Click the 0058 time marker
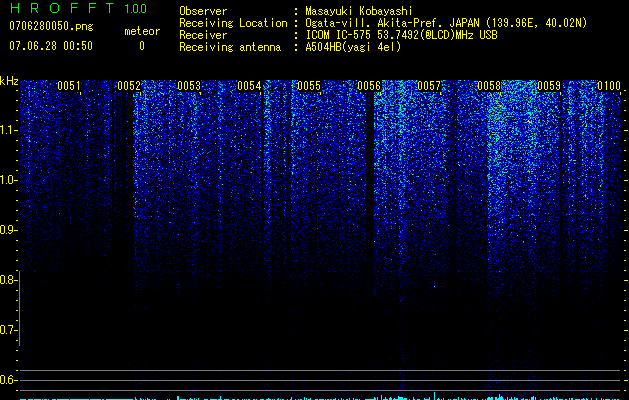The height and width of the screenshot is (400, 629). tap(489, 86)
